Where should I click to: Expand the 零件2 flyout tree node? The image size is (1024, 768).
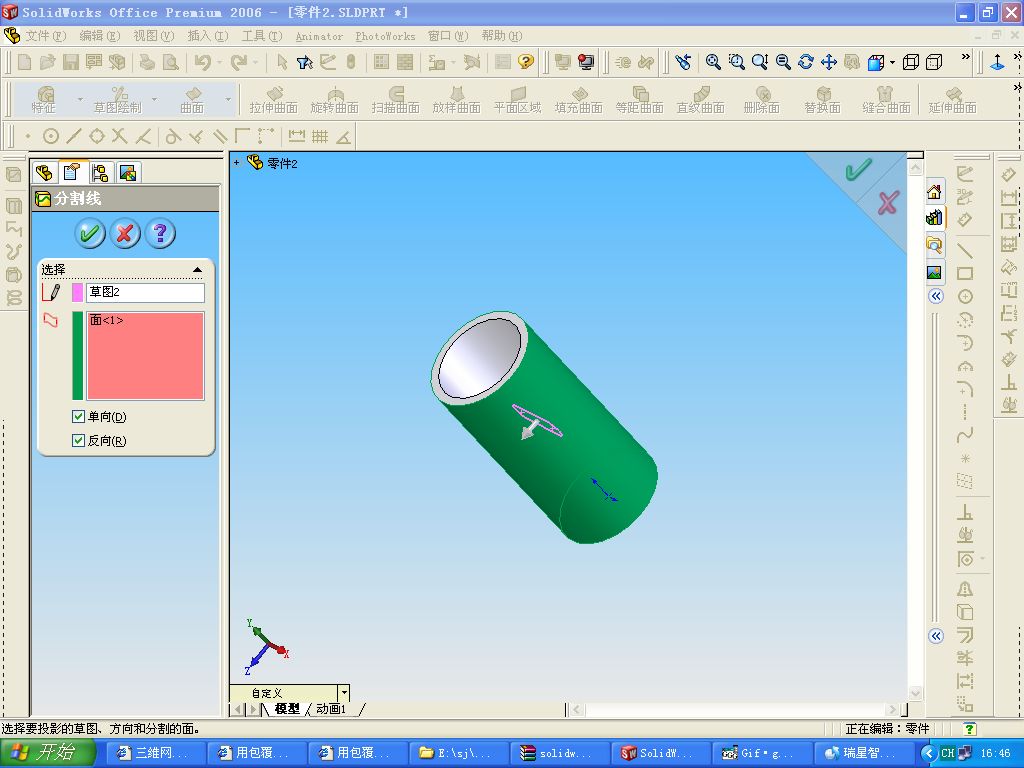236,163
